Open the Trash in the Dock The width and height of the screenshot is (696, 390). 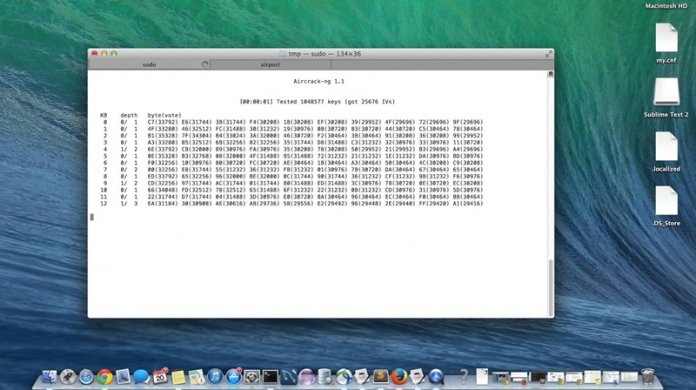[648, 377]
